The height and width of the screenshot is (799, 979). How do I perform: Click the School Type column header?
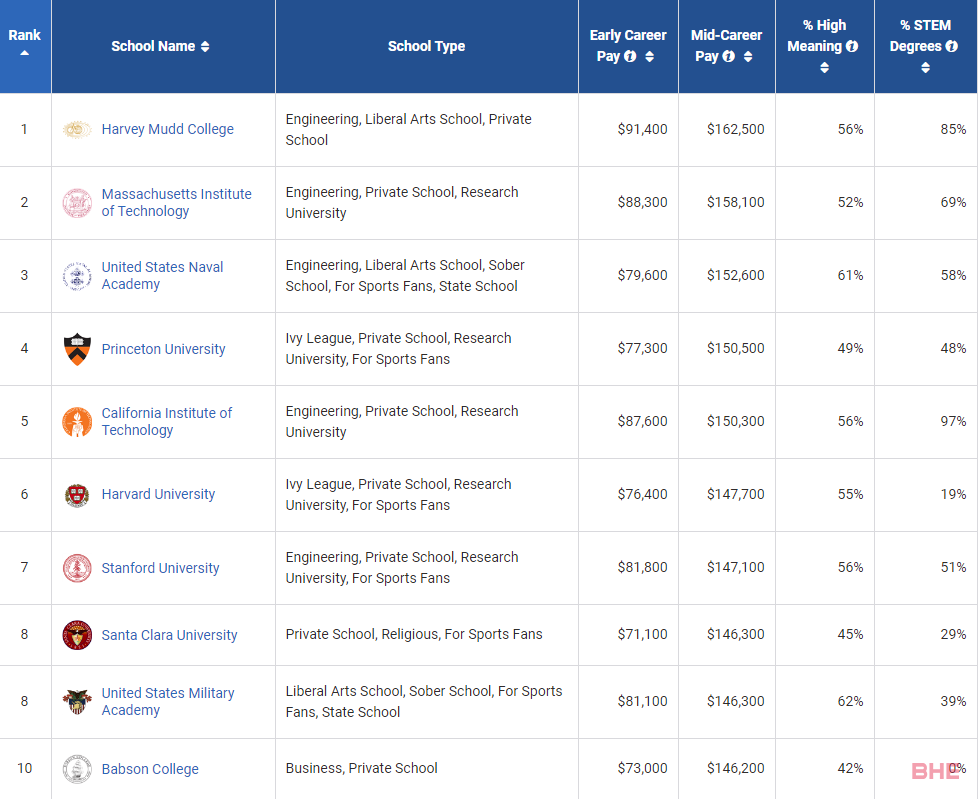pyautogui.click(x=426, y=46)
